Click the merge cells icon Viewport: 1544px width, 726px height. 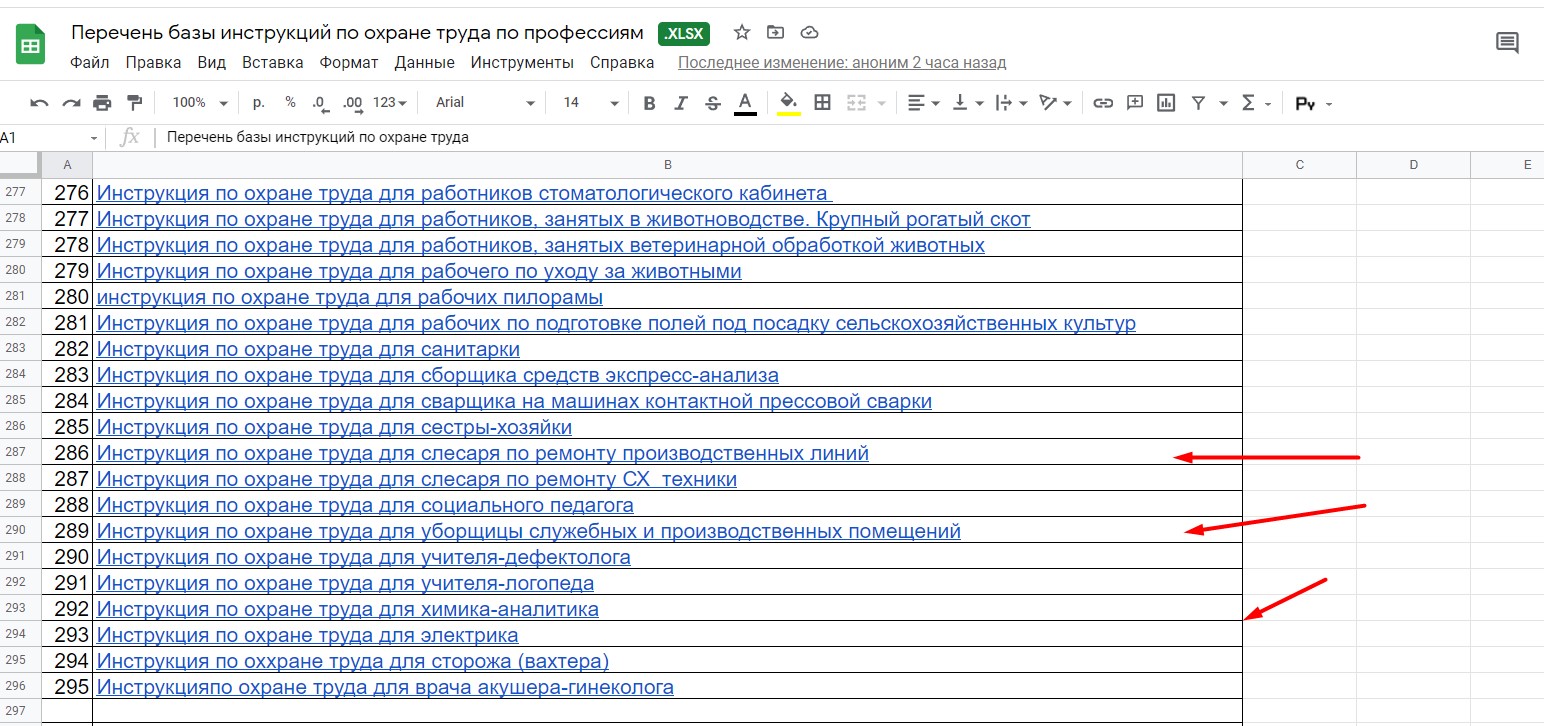pyautogui.click(x=856, y=102)
